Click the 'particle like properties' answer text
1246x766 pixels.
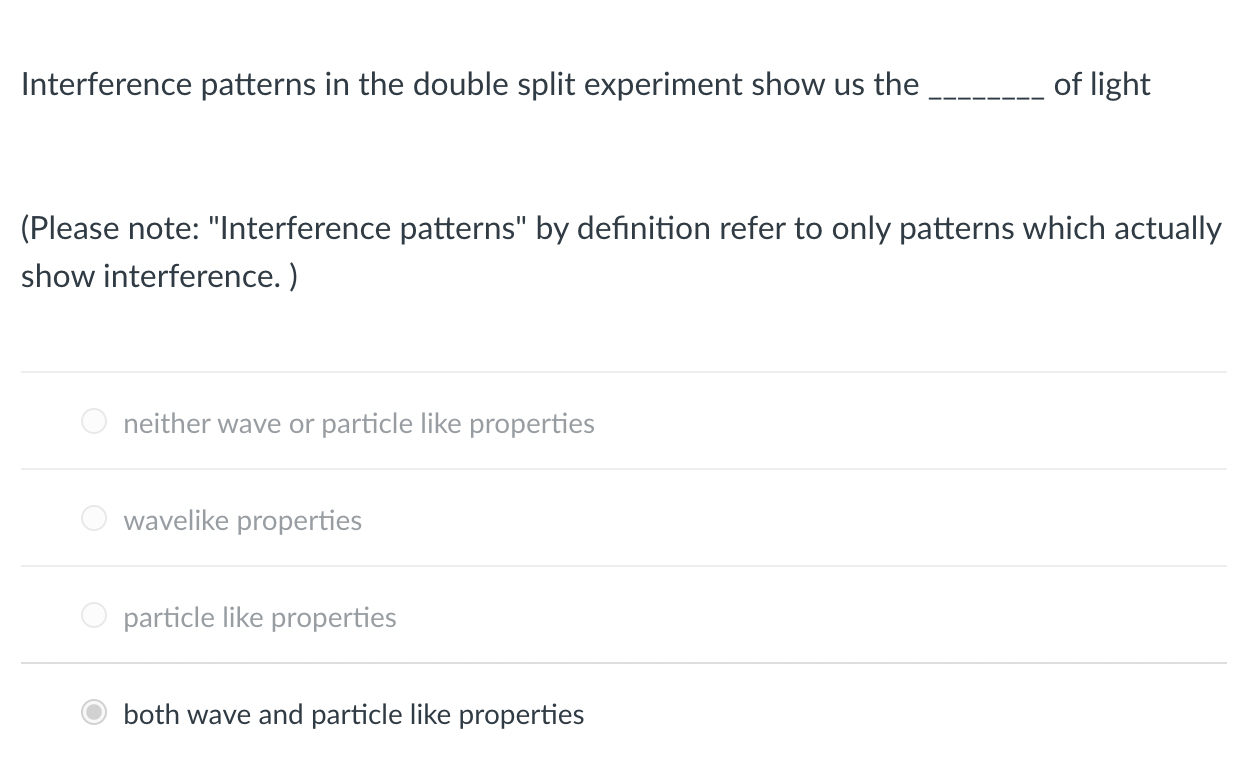click(x=259, y=617)
